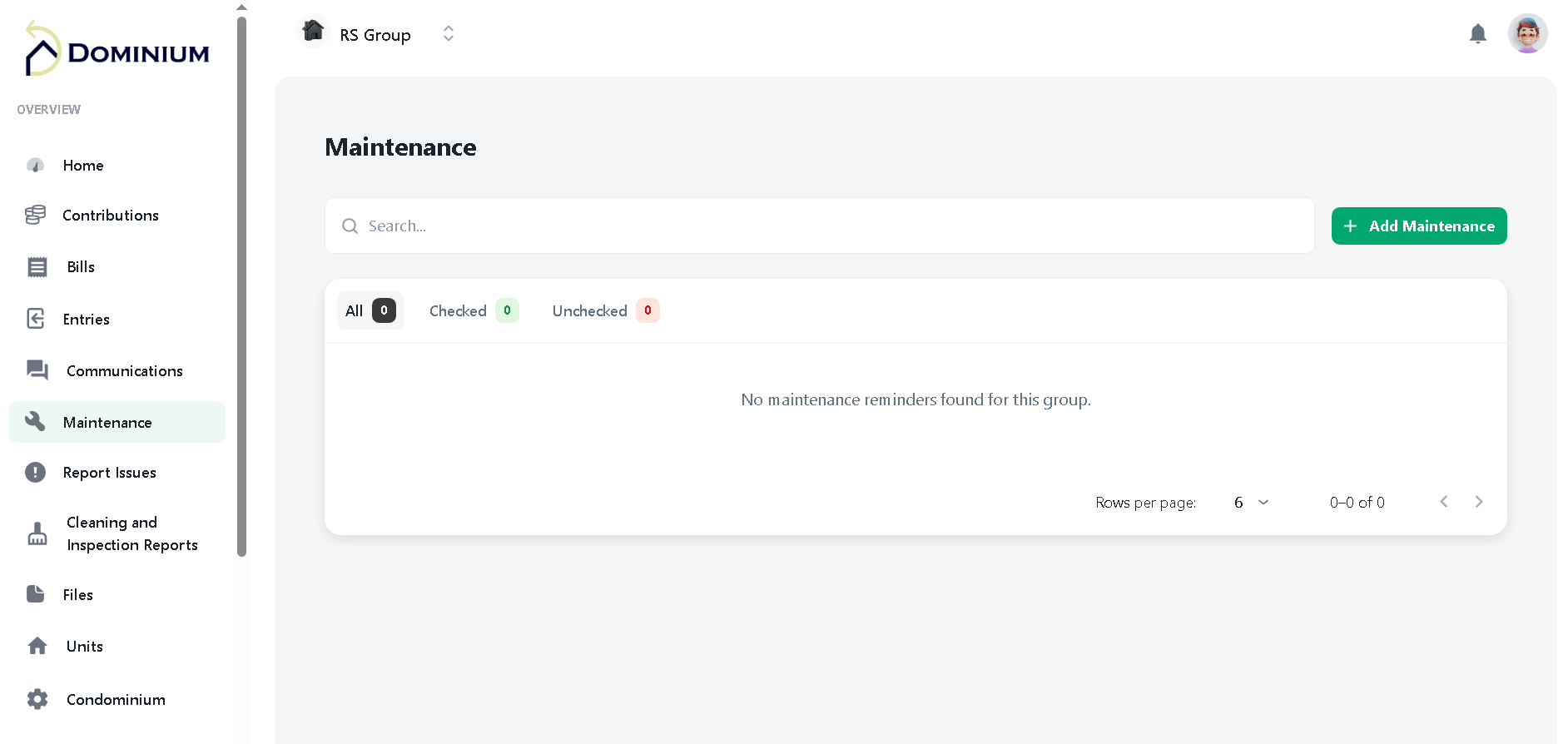Click the Contributions coins icon
Image resolution: width=1568 pixels, height=744 pixels.
[x=35, y=215]
